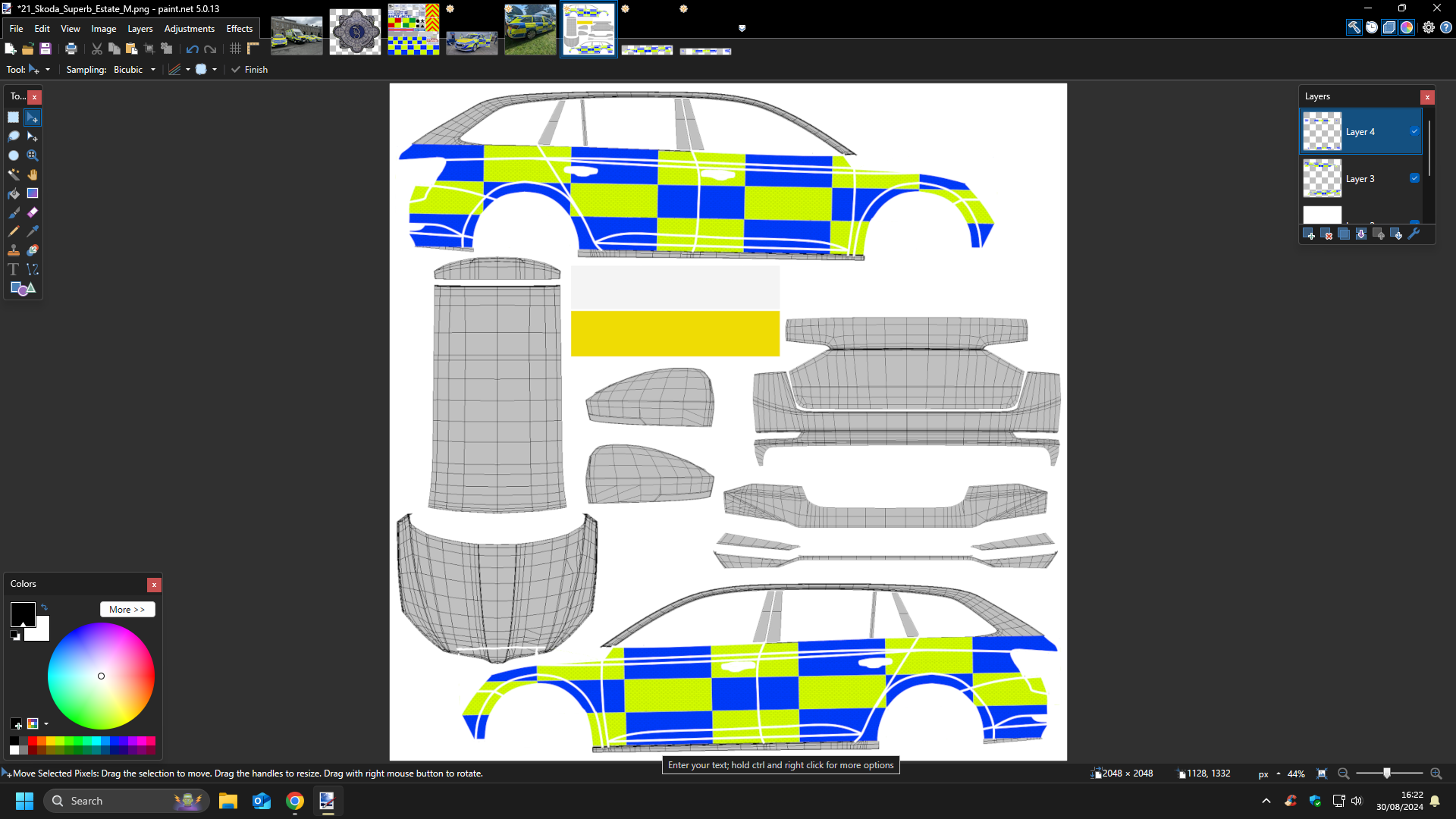The image size is (1456, 819).
Task: Click the Merge Layer Down icon
Action: click(x=1361, y=234)
